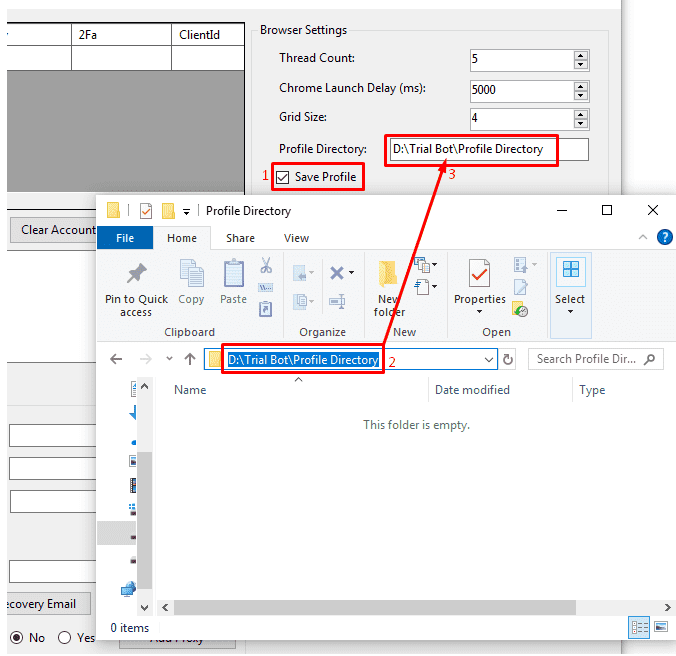Open the Recent locations dropdown arrow
Viewport: 676px width, 656px height.
tap(169, 359)
